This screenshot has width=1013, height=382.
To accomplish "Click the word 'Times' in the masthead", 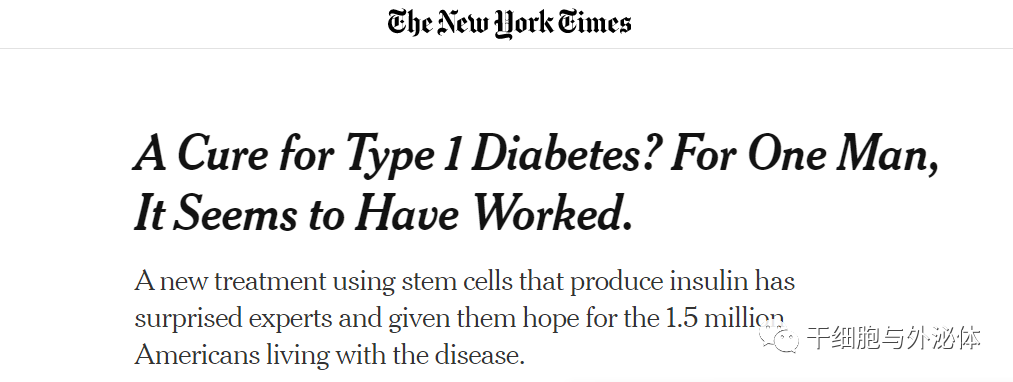I will (x=594, y=23).
